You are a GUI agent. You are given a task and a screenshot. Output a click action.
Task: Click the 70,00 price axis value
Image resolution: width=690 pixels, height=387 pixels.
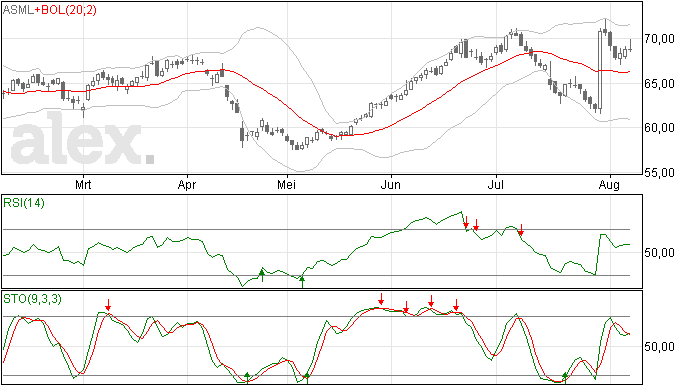tap(659, 39)
